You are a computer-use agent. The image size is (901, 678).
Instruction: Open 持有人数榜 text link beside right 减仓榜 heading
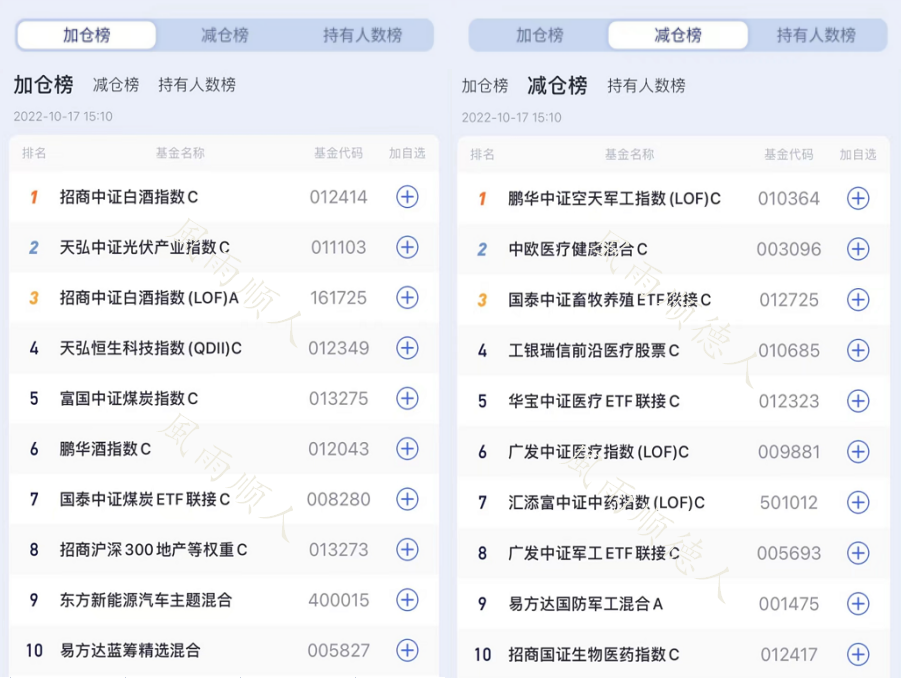(646, 86)
